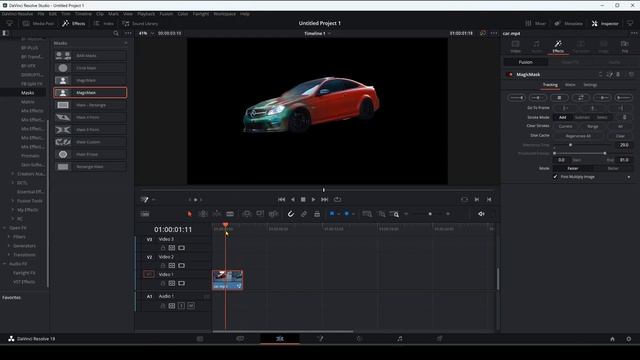Set Stroke Mode to Add

pos(562,117)
